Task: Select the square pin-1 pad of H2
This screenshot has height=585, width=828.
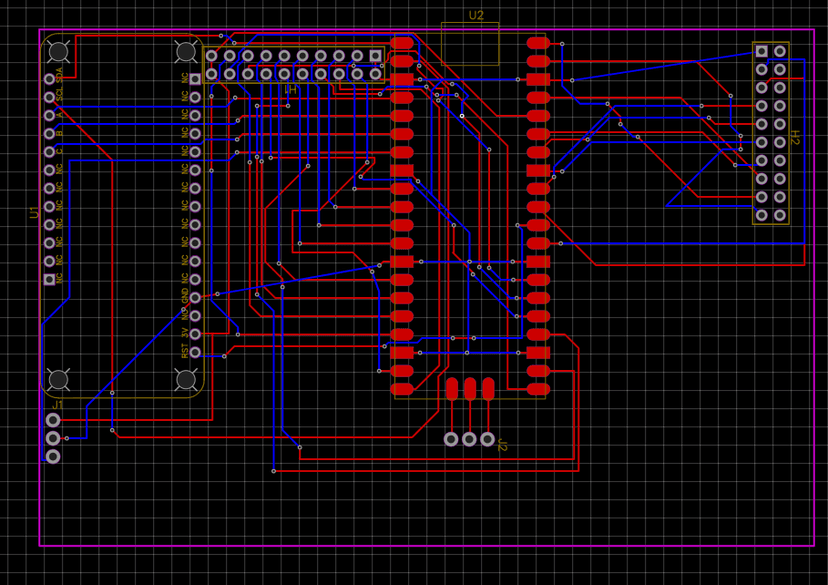Action: coord(762,51)
